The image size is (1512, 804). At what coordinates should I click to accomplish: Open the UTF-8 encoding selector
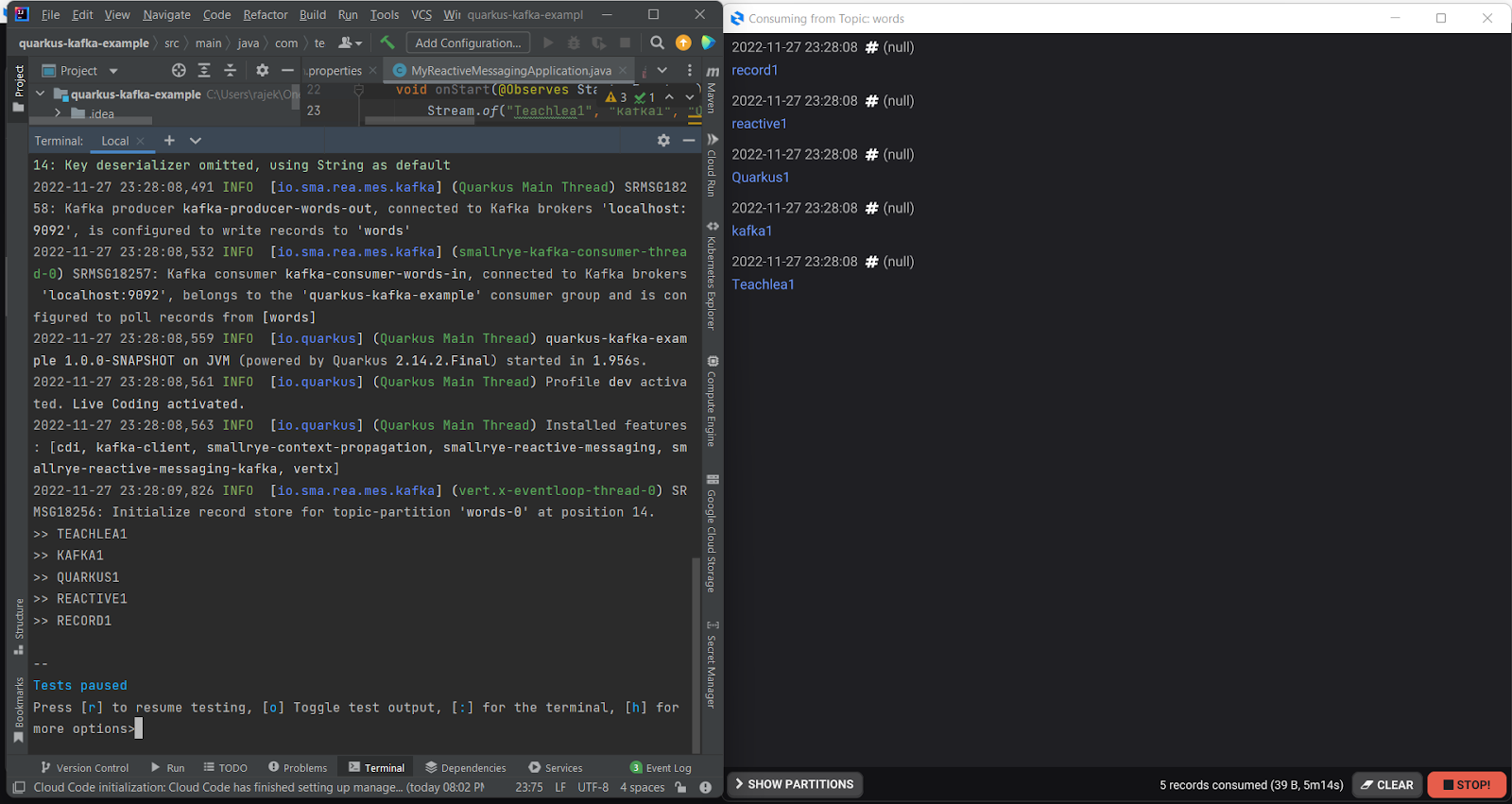point(593,787)
